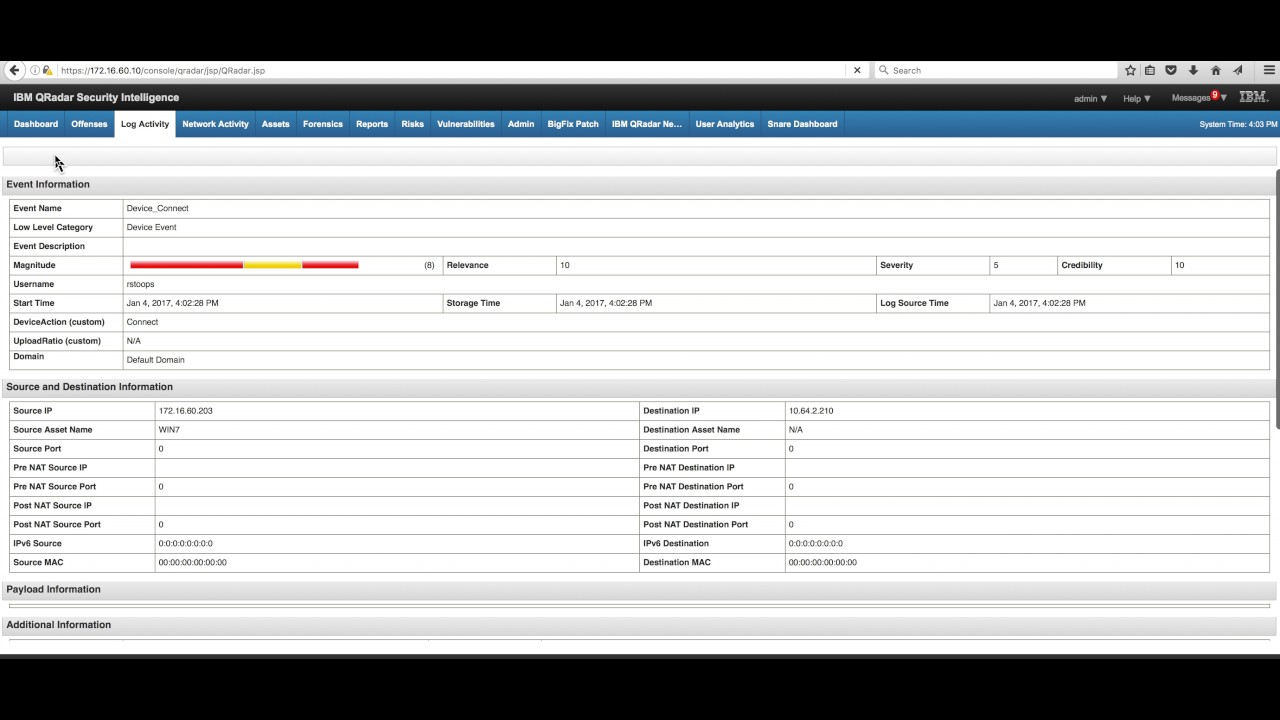Image resolution: width=1280 pixels, height=720 pixels.
Task: Show bookmarks list icon in browser toolbar
Action: tap(1150, 70)
